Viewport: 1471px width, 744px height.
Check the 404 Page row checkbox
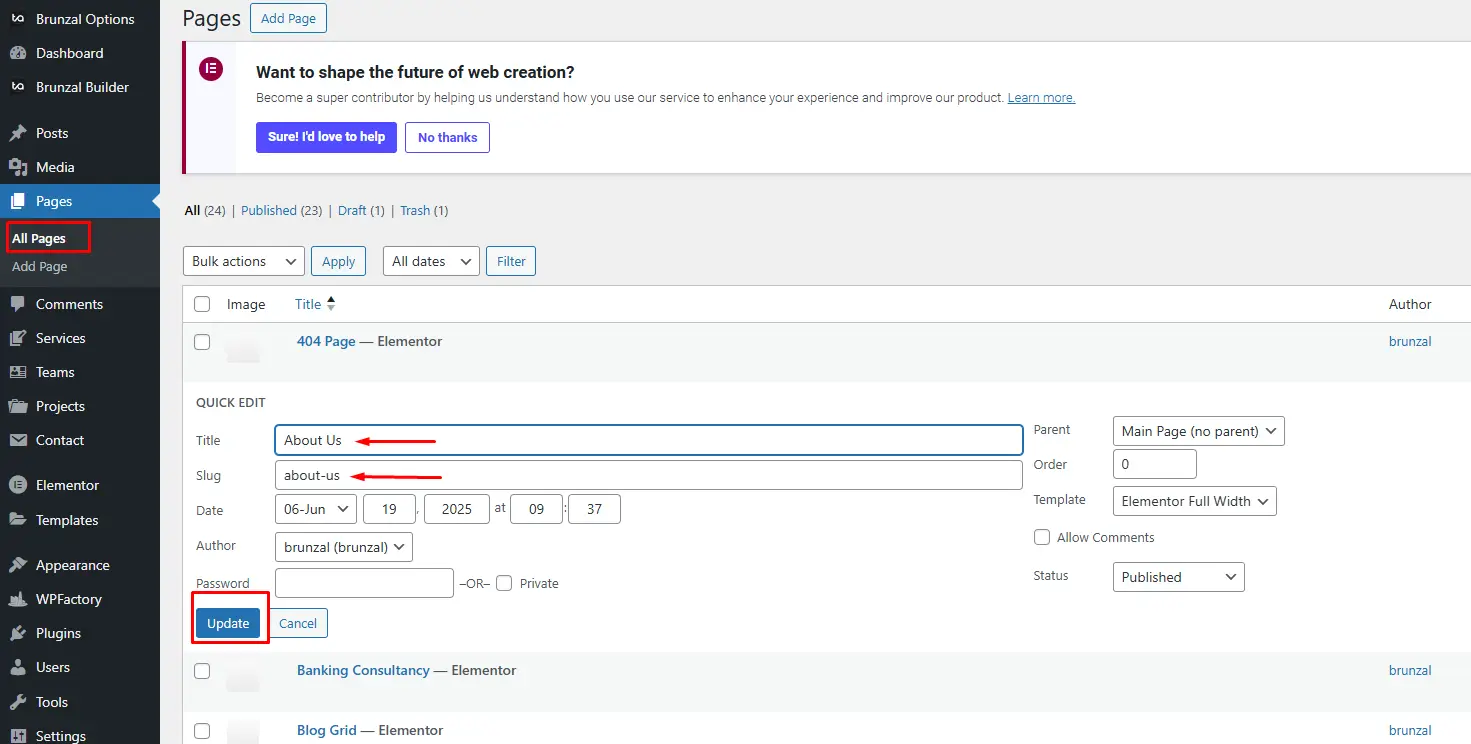click(x=202, y=342)
